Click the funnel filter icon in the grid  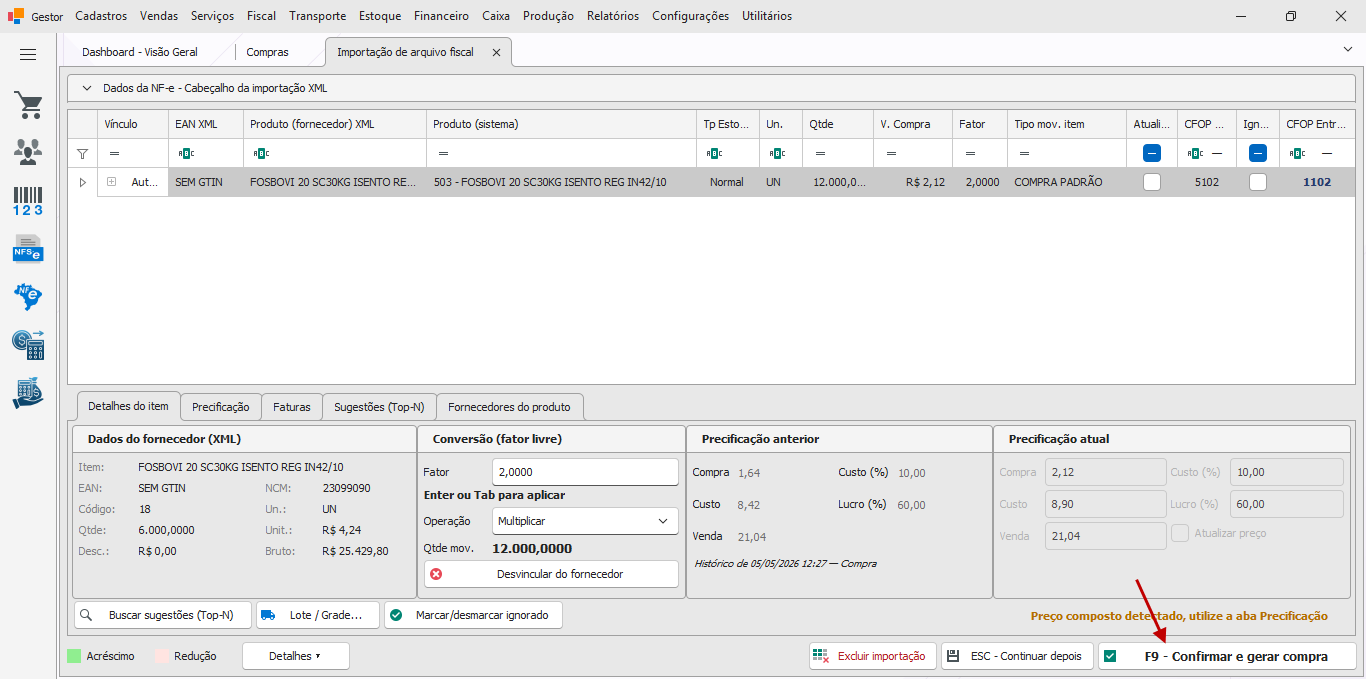(x=83, y=153)
